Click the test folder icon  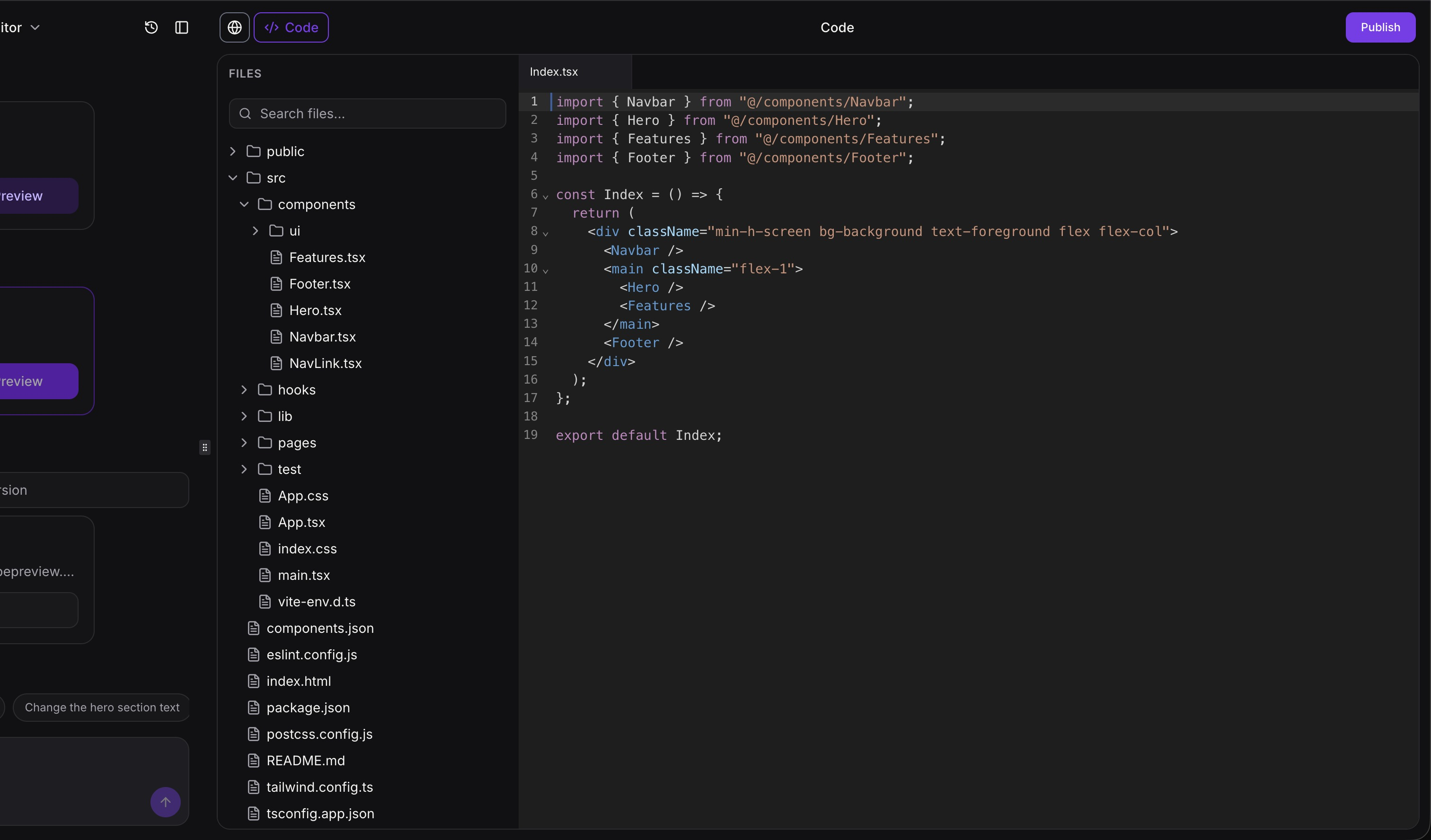[x=265, y=469]
